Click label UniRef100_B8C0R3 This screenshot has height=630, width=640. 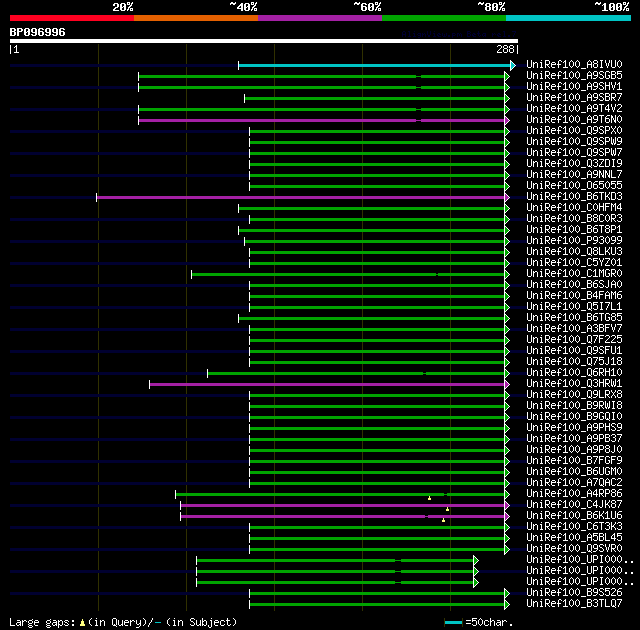tap(574, 219)
